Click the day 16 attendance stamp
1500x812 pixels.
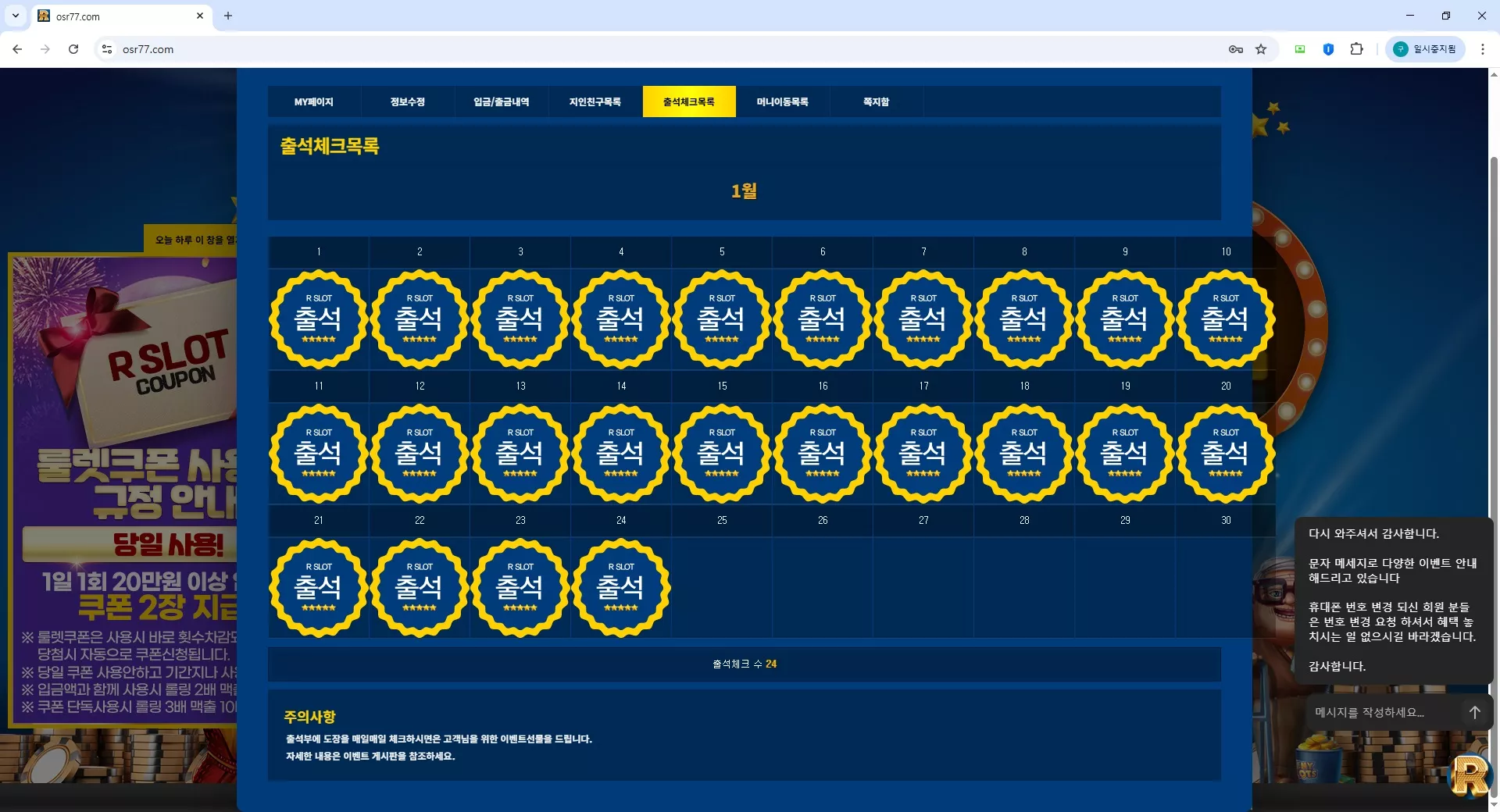pyautogui.click(x=823, y=453)
